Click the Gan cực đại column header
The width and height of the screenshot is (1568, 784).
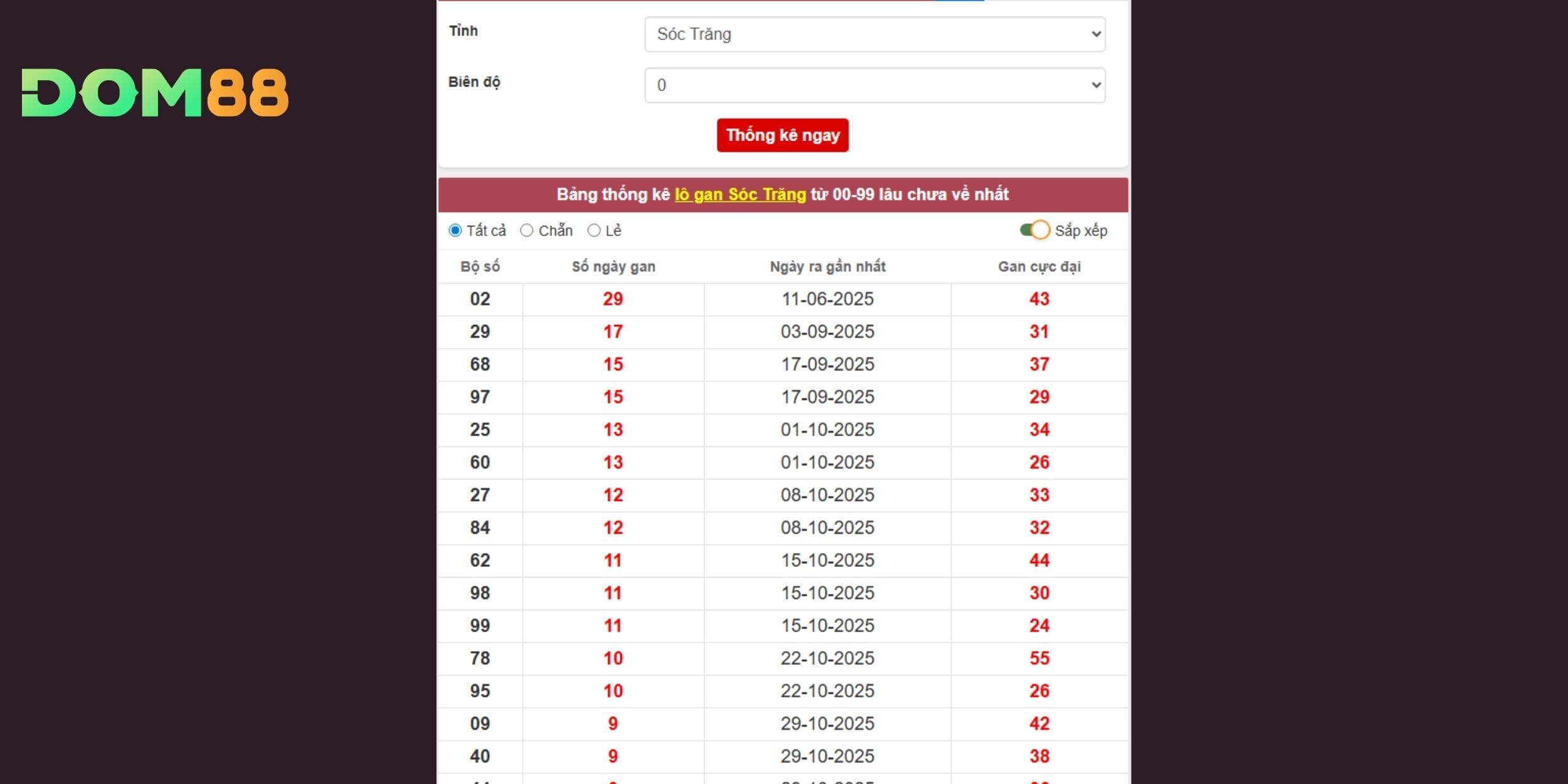click(x=1039, y=267)
